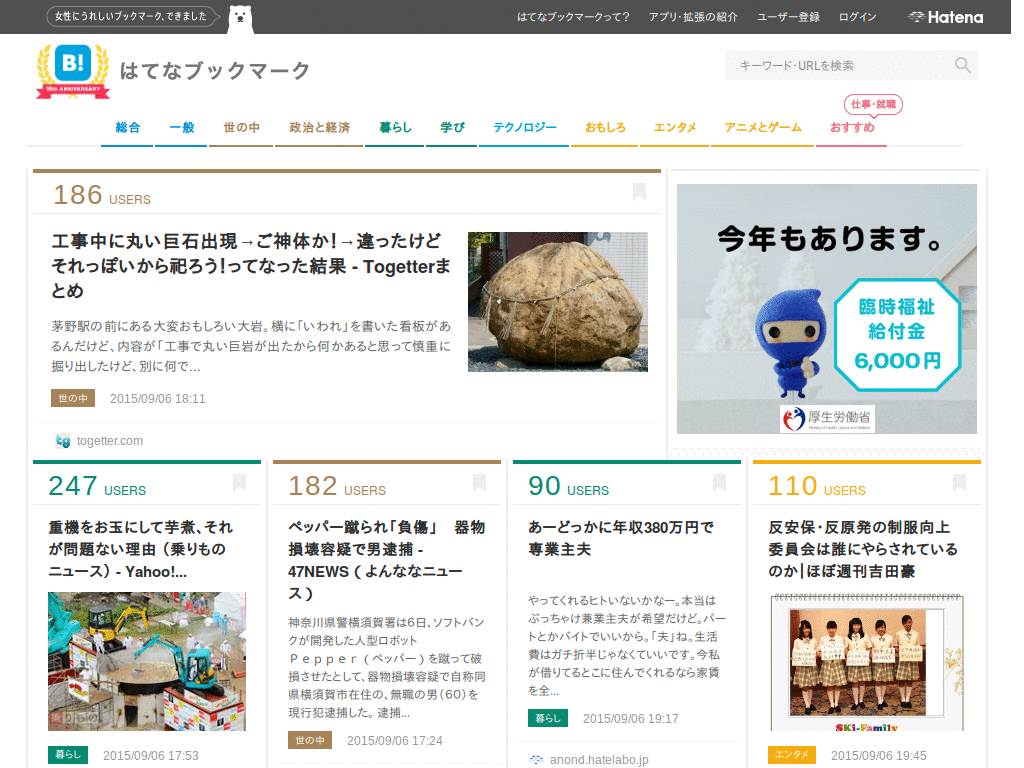Open the はてなブックマークって? link
1024x768 pixels.
[x=573, y=17]
